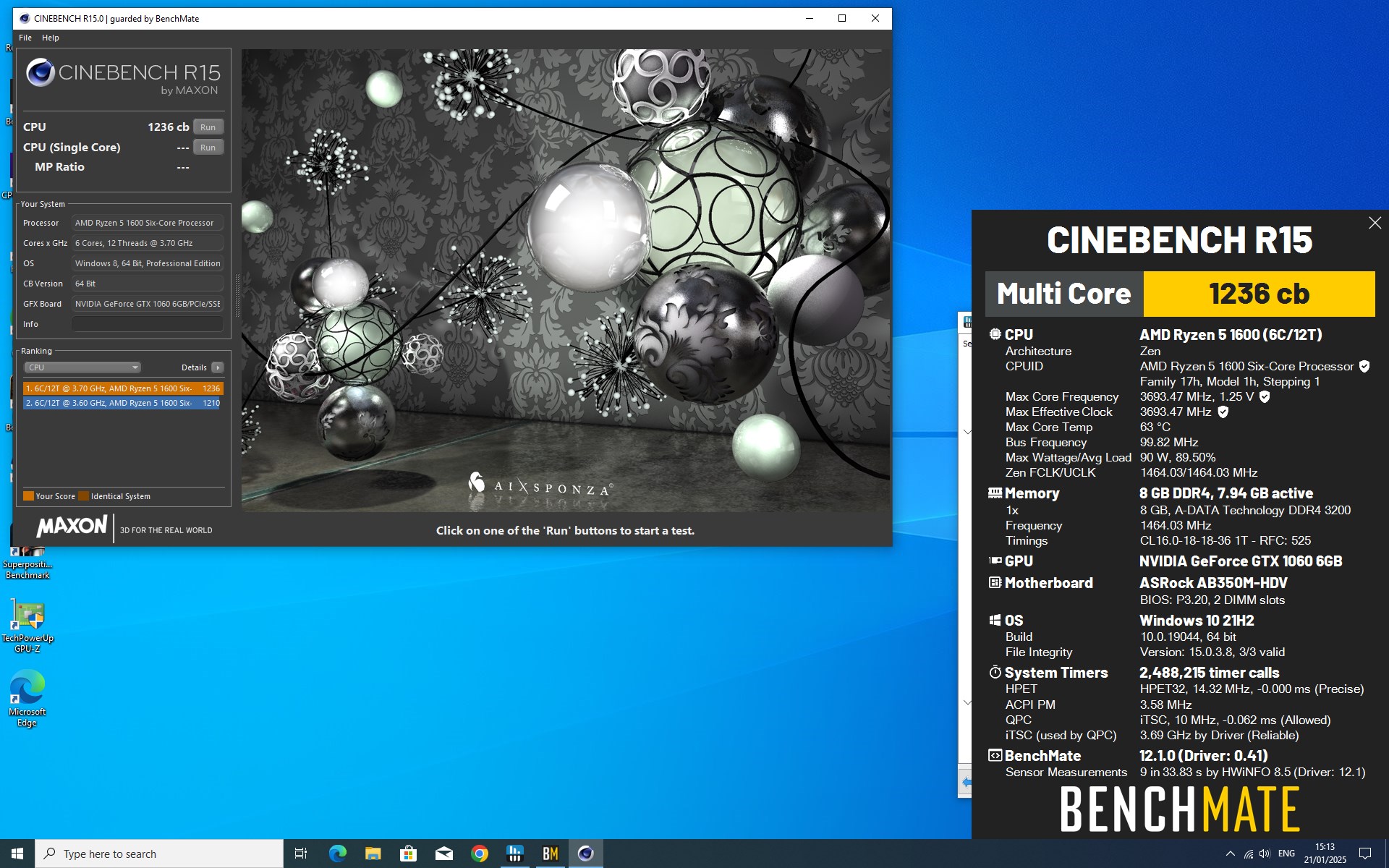Select ranking entry with score 1236
This screenshot has width=1389, height=868.
coord(123,388)
